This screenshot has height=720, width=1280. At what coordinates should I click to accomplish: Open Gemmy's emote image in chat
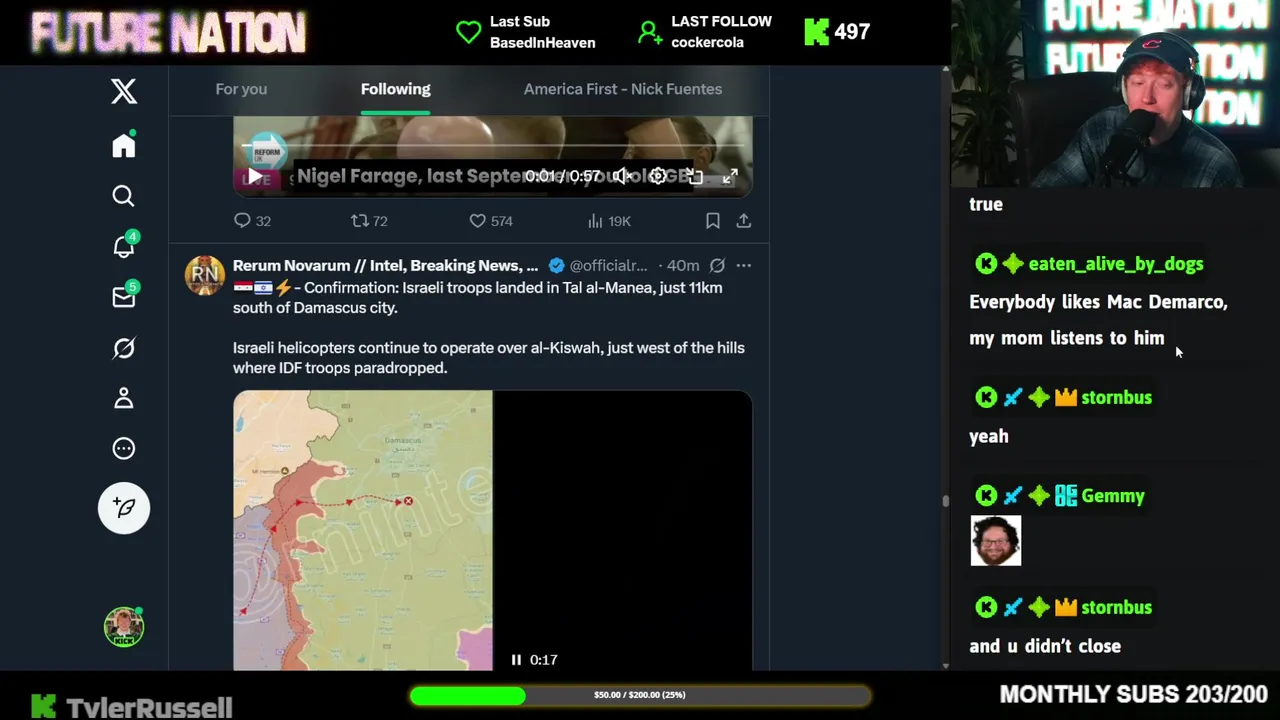point(996,541)
